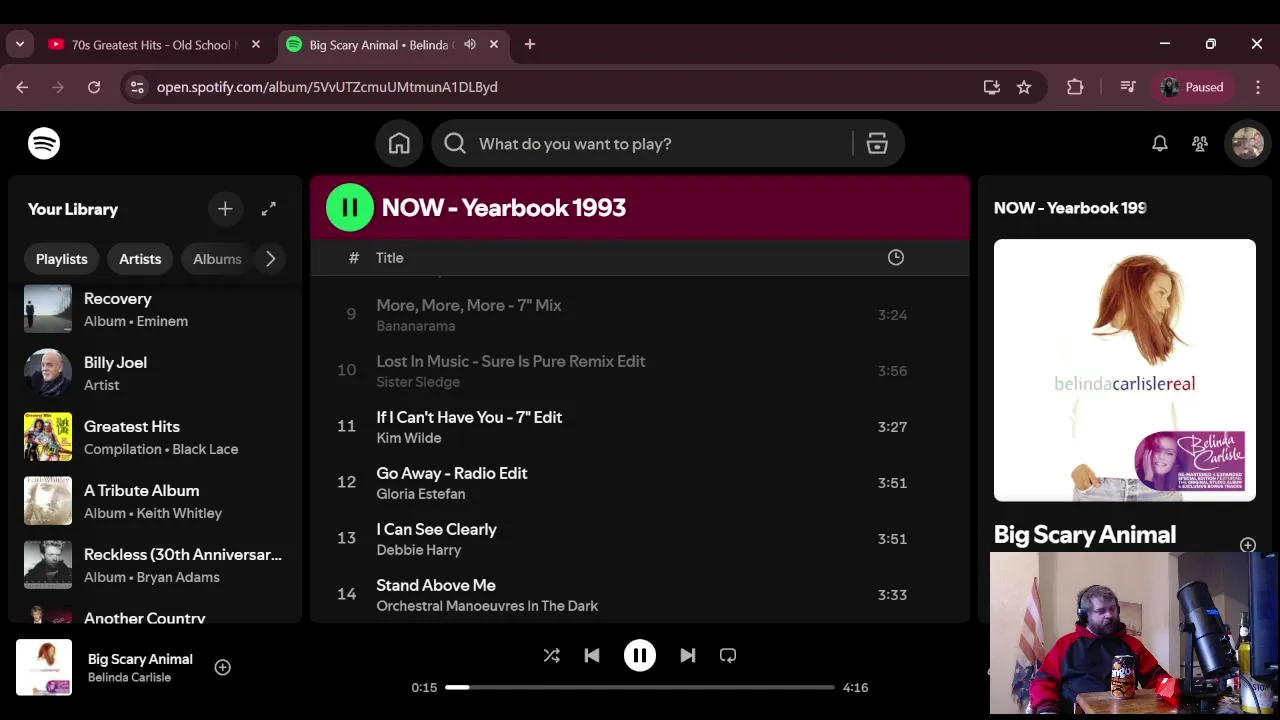Expand Your Library to full view

269,209
